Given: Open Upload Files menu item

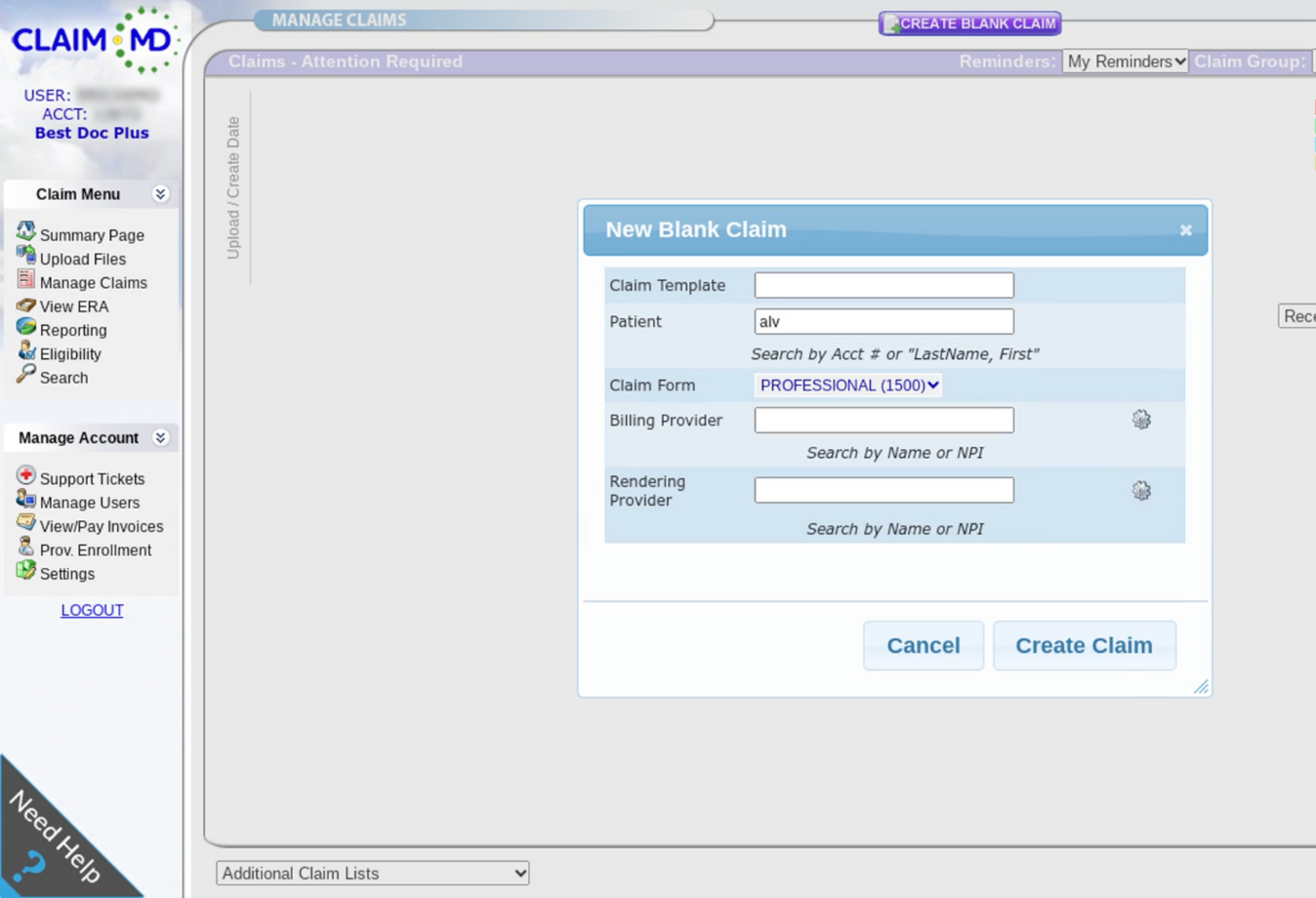Looking at the screenshot, I should (x=83, y=259).
